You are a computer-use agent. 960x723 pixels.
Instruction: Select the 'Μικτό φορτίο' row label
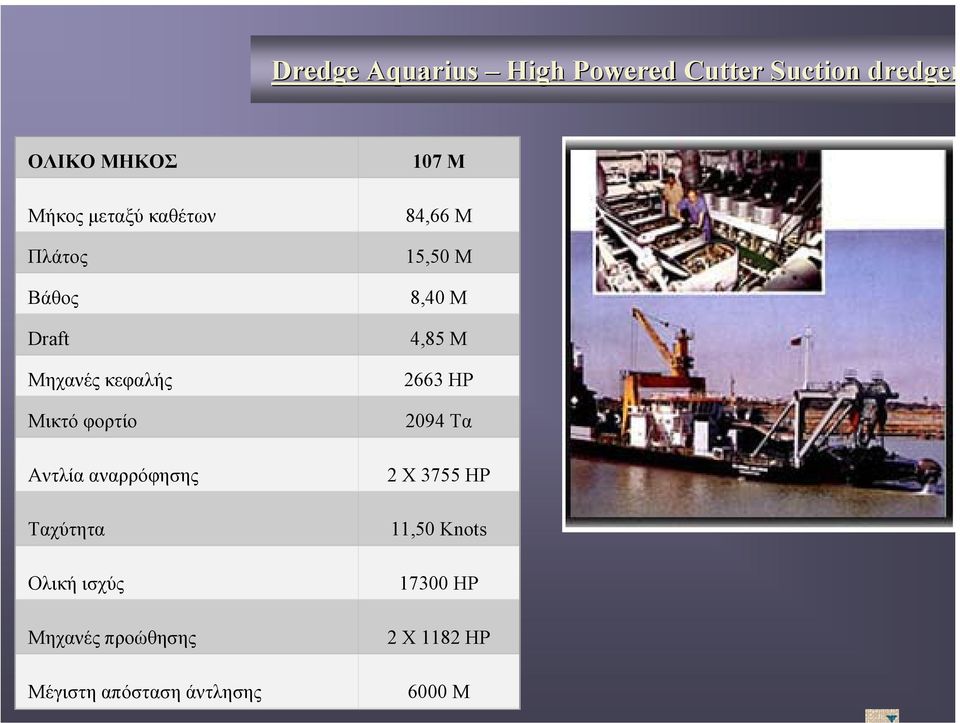(82, 421)
